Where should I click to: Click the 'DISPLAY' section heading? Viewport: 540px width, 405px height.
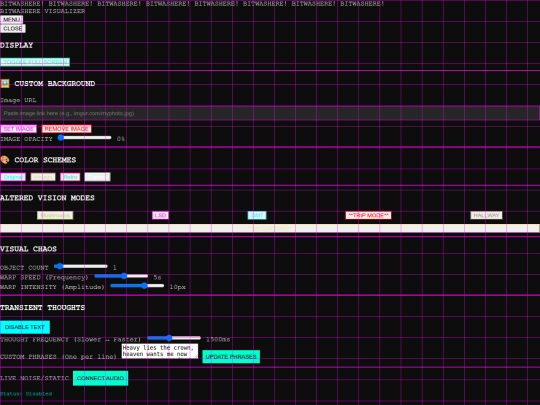pyautogui.click(x=17, y=45)
